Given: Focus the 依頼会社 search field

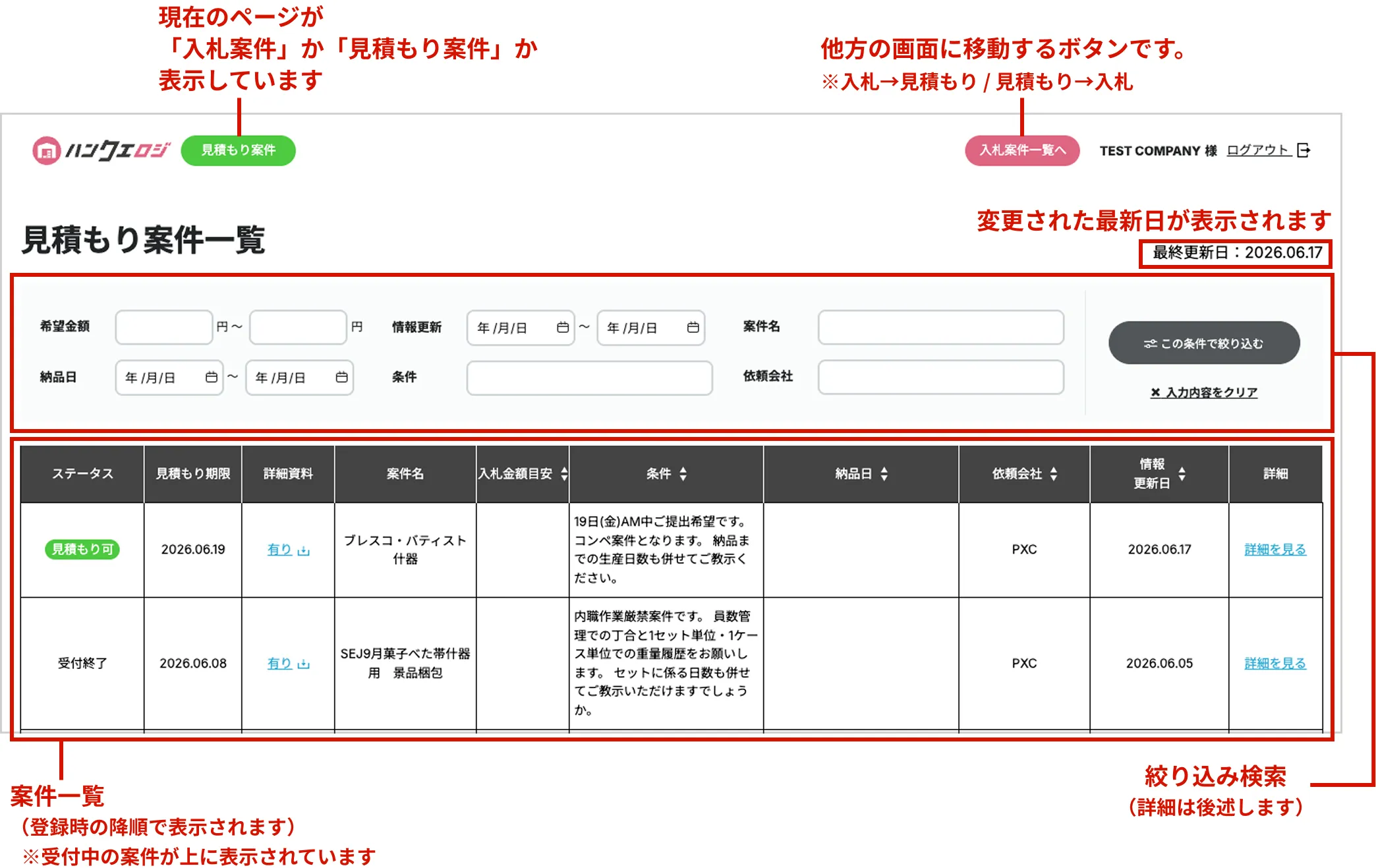Looking at the screenshot, I should [x=940, y=377].
